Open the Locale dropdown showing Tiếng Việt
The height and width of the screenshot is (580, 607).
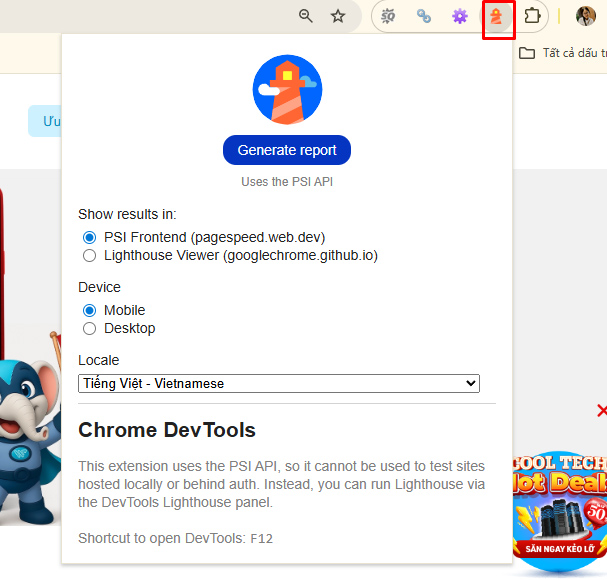point(279,383)
